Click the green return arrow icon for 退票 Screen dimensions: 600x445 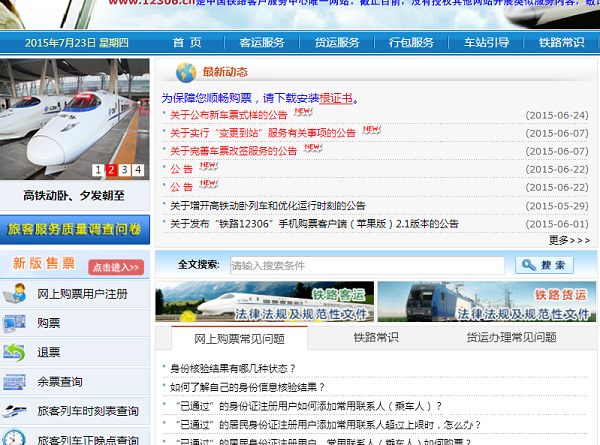[x=15, y=352]
